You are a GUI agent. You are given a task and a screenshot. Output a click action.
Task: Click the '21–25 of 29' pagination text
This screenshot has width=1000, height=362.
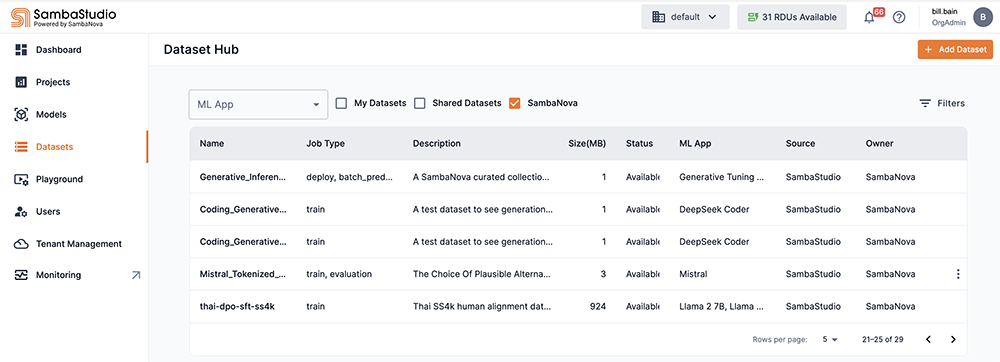(x=882, y=340)
